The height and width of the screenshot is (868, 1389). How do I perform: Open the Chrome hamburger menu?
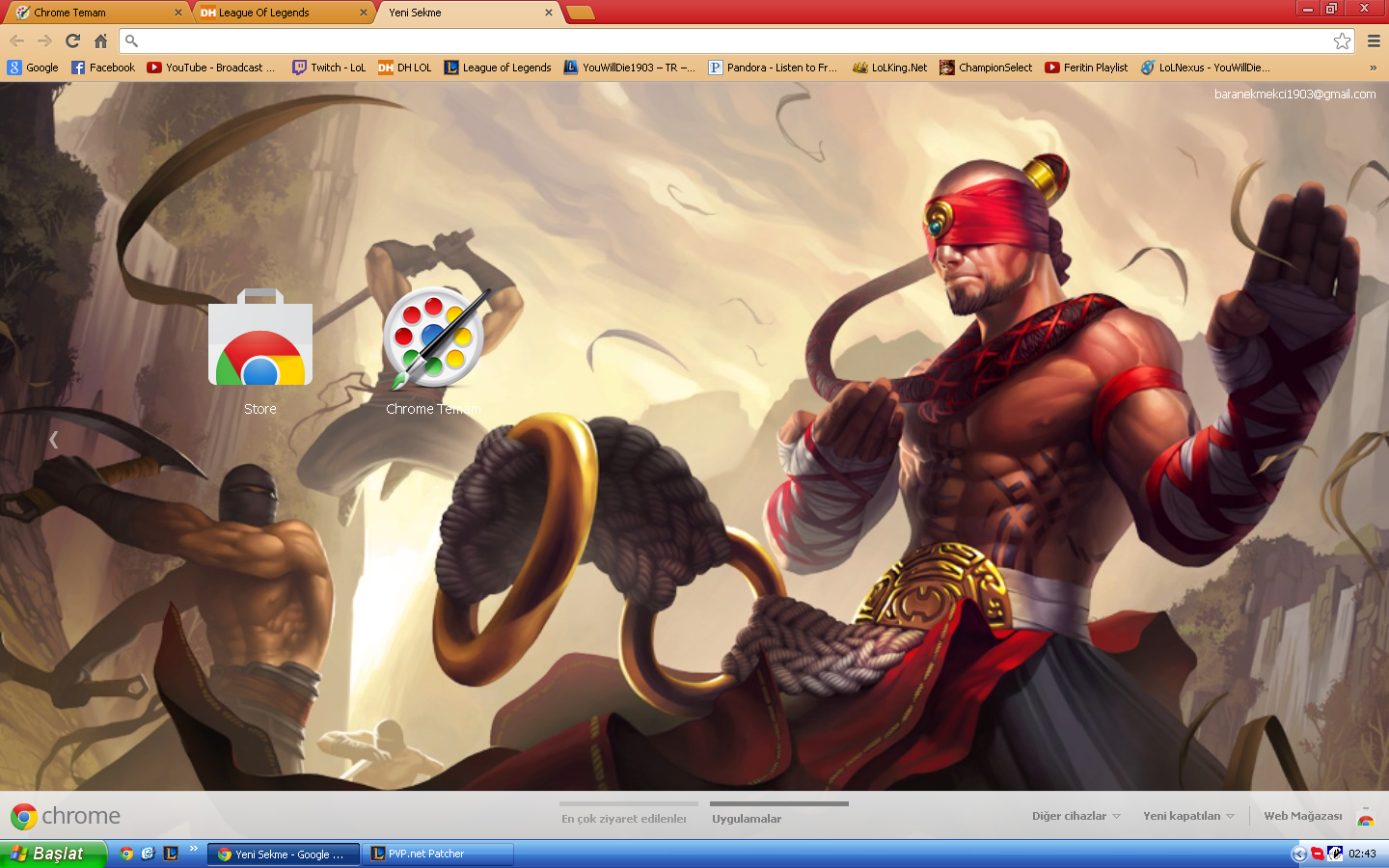point(1374,41)
